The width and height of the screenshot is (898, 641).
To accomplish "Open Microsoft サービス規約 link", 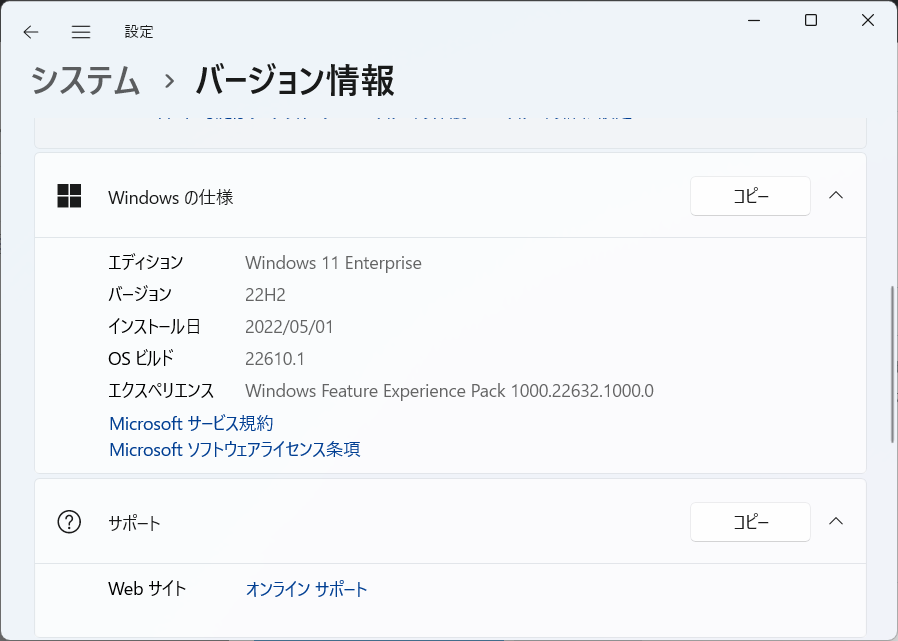I will (x=191, y=423).
